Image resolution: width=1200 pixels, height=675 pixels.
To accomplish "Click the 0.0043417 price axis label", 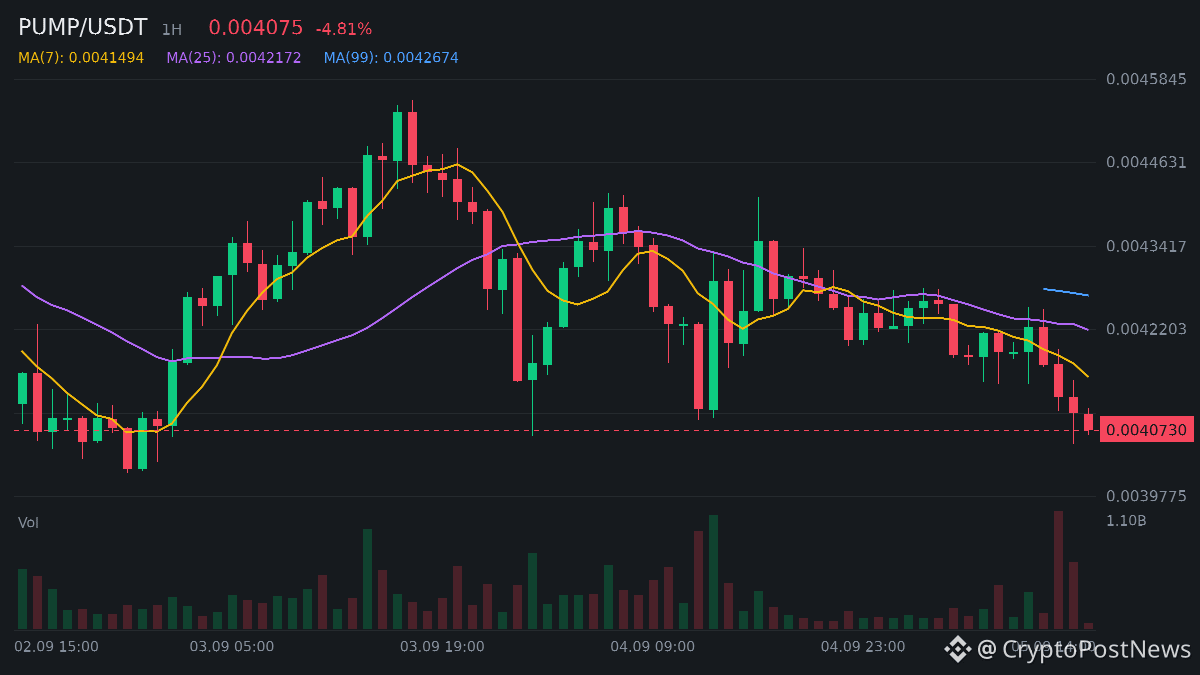I will point(1146,246).
